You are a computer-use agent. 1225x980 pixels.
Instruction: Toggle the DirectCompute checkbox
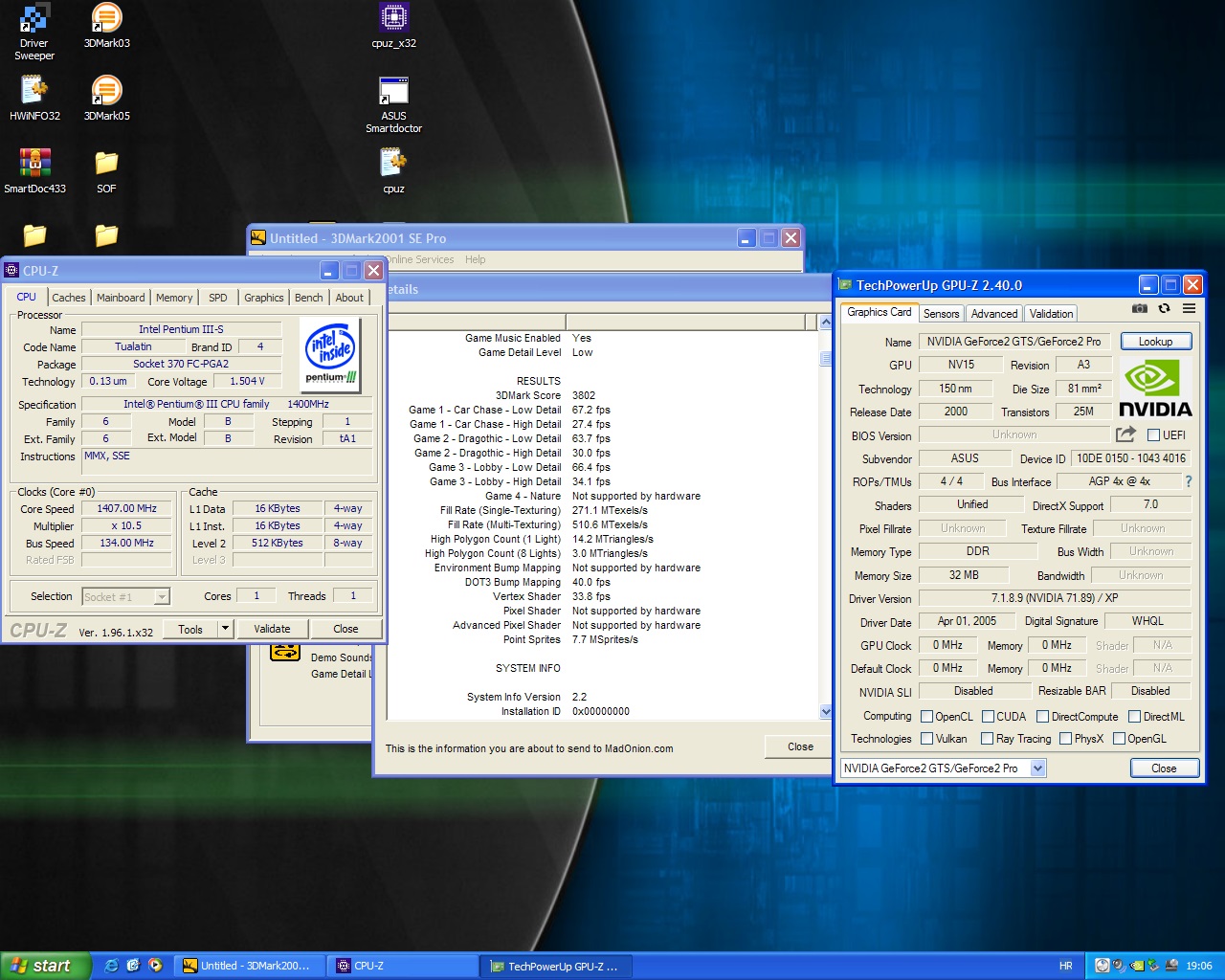point(1042,716)
